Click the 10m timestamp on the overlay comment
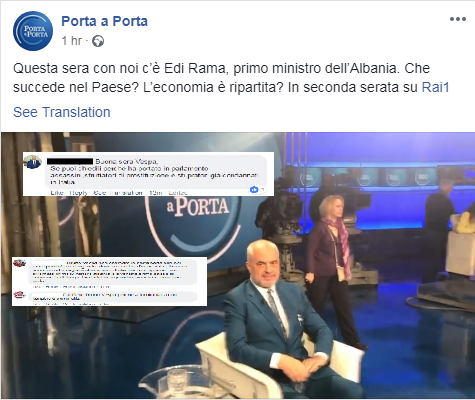 click(155, 193)
